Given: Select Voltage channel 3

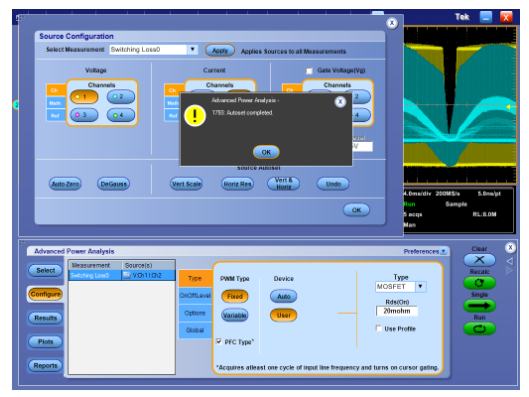Looking at the screenshot, I should pyautogui.click(x=84, y=115).
